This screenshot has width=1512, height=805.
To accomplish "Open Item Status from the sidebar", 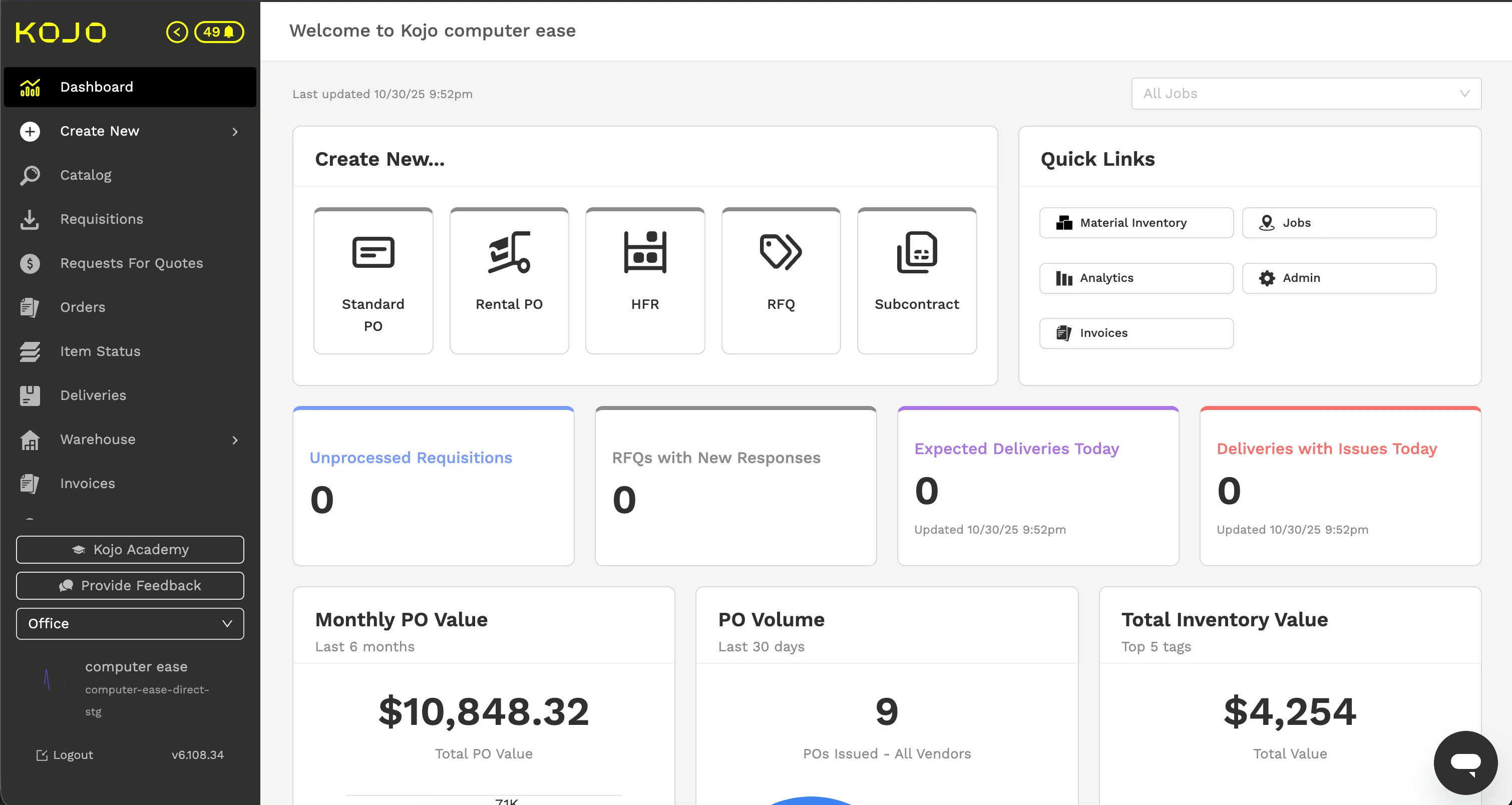I will tap(100, 351).
